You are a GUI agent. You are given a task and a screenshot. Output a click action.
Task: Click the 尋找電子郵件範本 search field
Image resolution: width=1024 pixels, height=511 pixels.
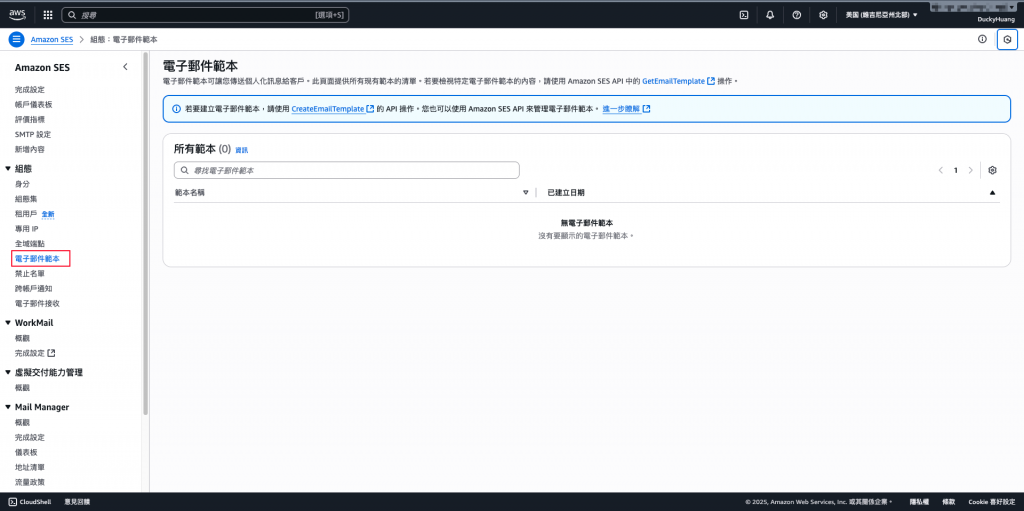(347, 170)
